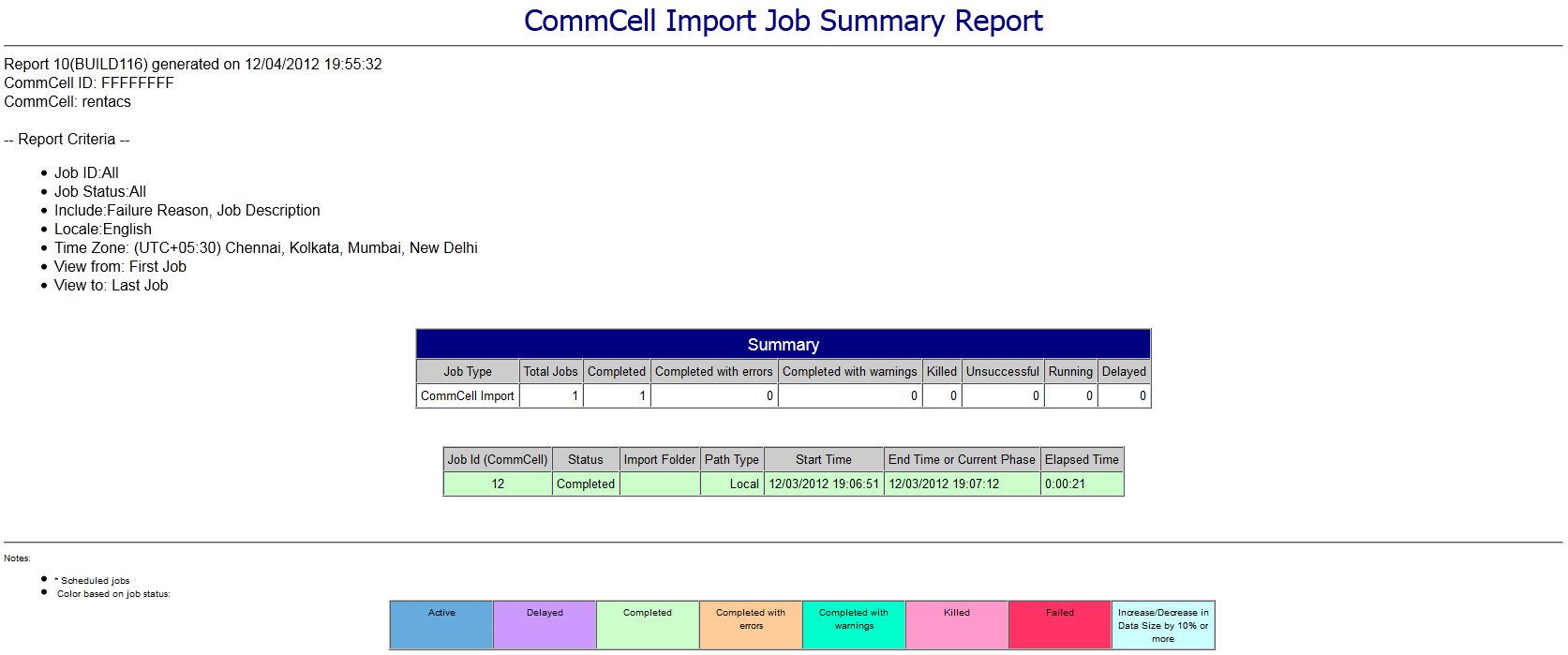Image resolution: width=1568 pixels, height=655 pixels.
Task: Click the Status column header
Action: (586, 459)
